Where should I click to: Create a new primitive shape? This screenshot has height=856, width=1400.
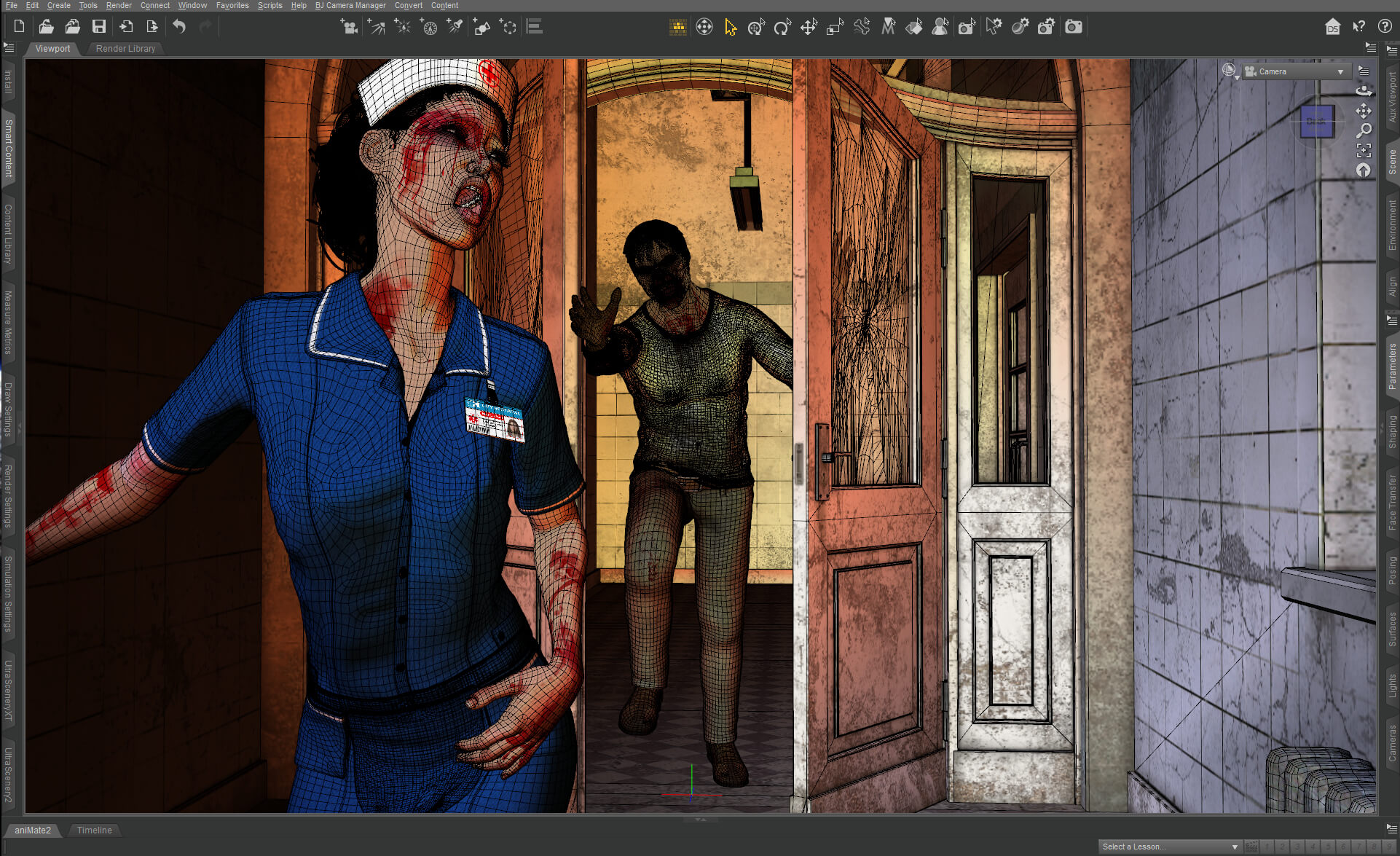(481, 27)
